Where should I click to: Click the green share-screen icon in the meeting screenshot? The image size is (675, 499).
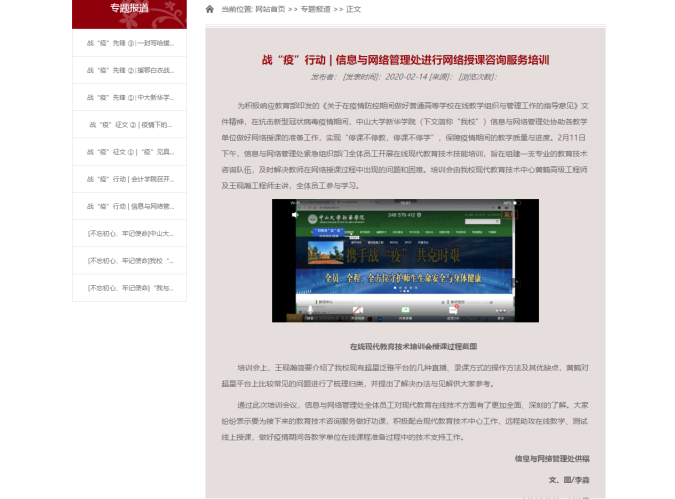(405, 311)
